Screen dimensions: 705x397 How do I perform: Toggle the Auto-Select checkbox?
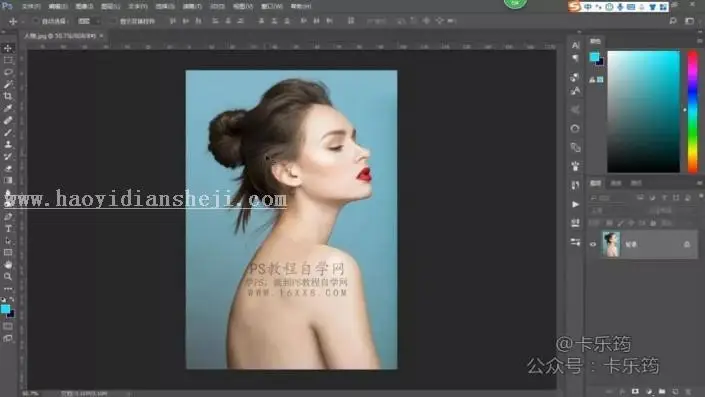(x=36, y=21)
